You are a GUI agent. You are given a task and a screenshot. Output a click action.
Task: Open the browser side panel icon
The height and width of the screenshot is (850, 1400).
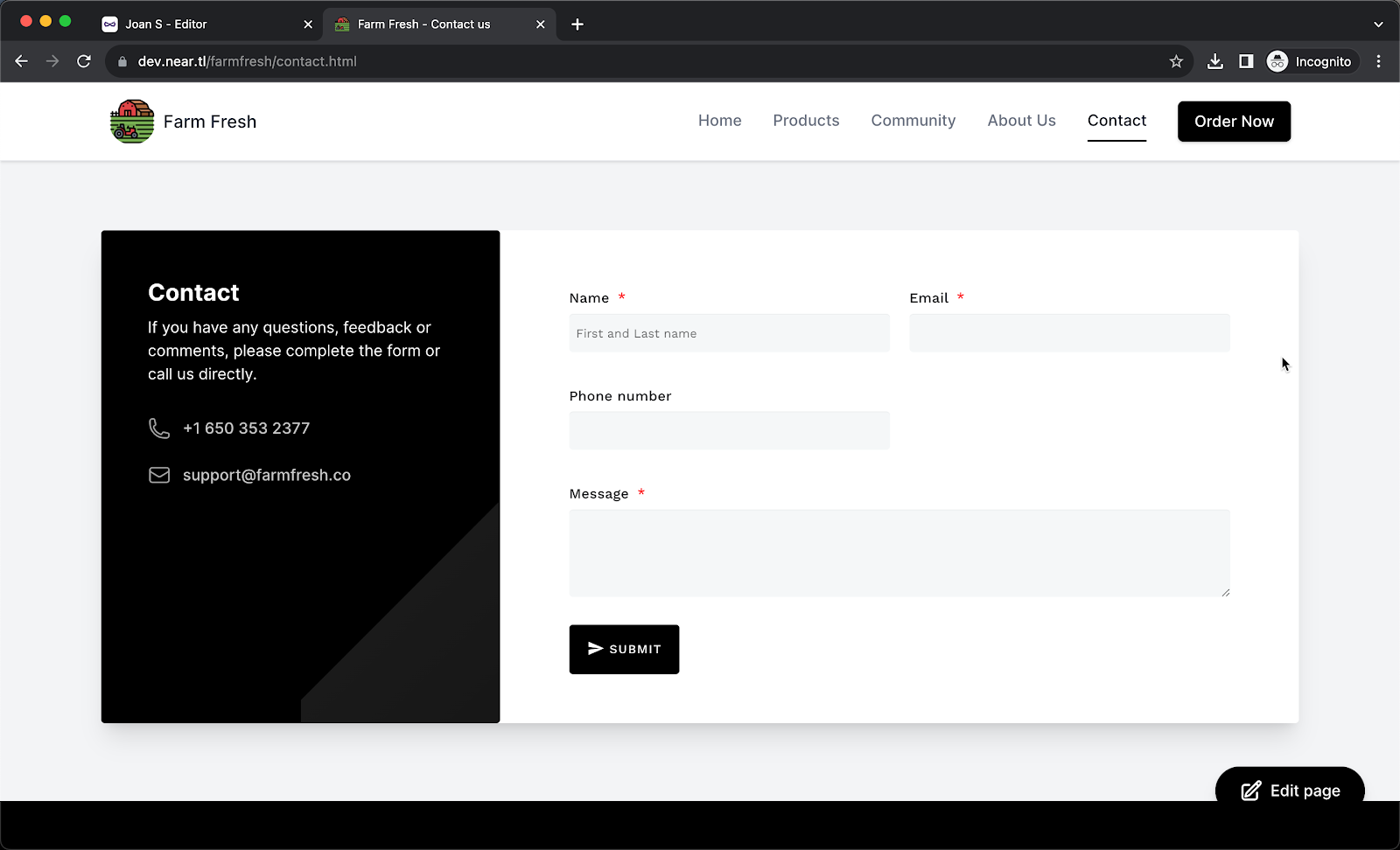(x=1246, y=61)
